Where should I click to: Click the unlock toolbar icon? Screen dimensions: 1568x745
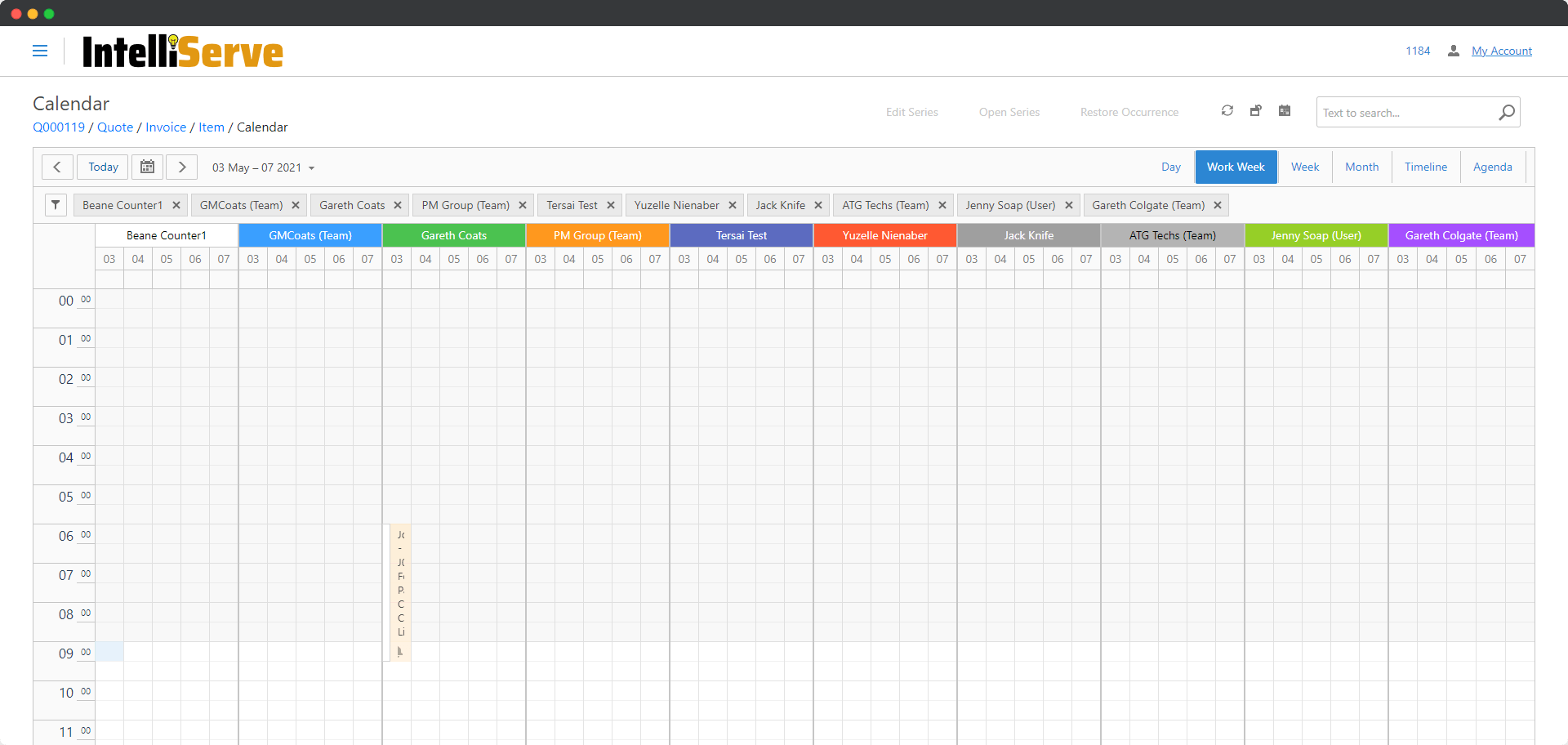[1256, 111]
